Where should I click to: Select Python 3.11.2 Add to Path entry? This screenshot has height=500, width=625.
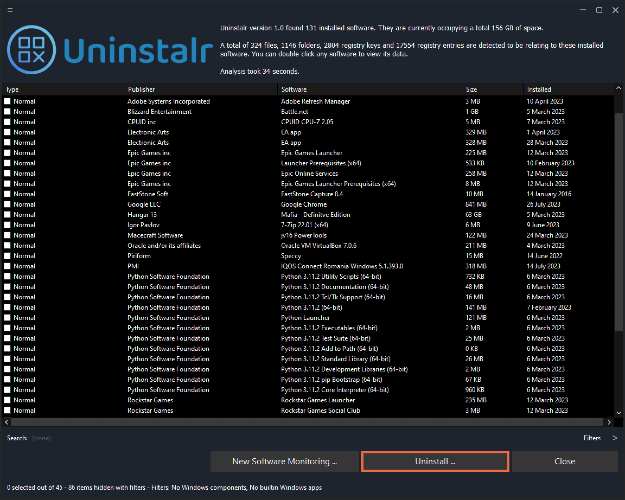tap(330, 348)
